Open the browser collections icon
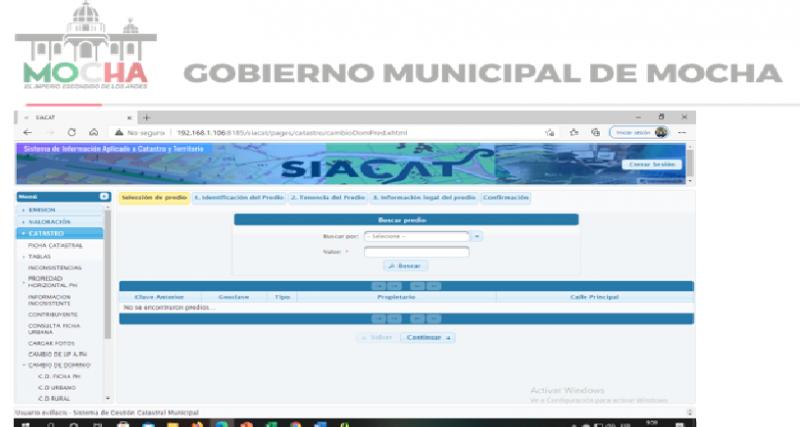This screenshot has width=800, height=427. coord(595,132)
